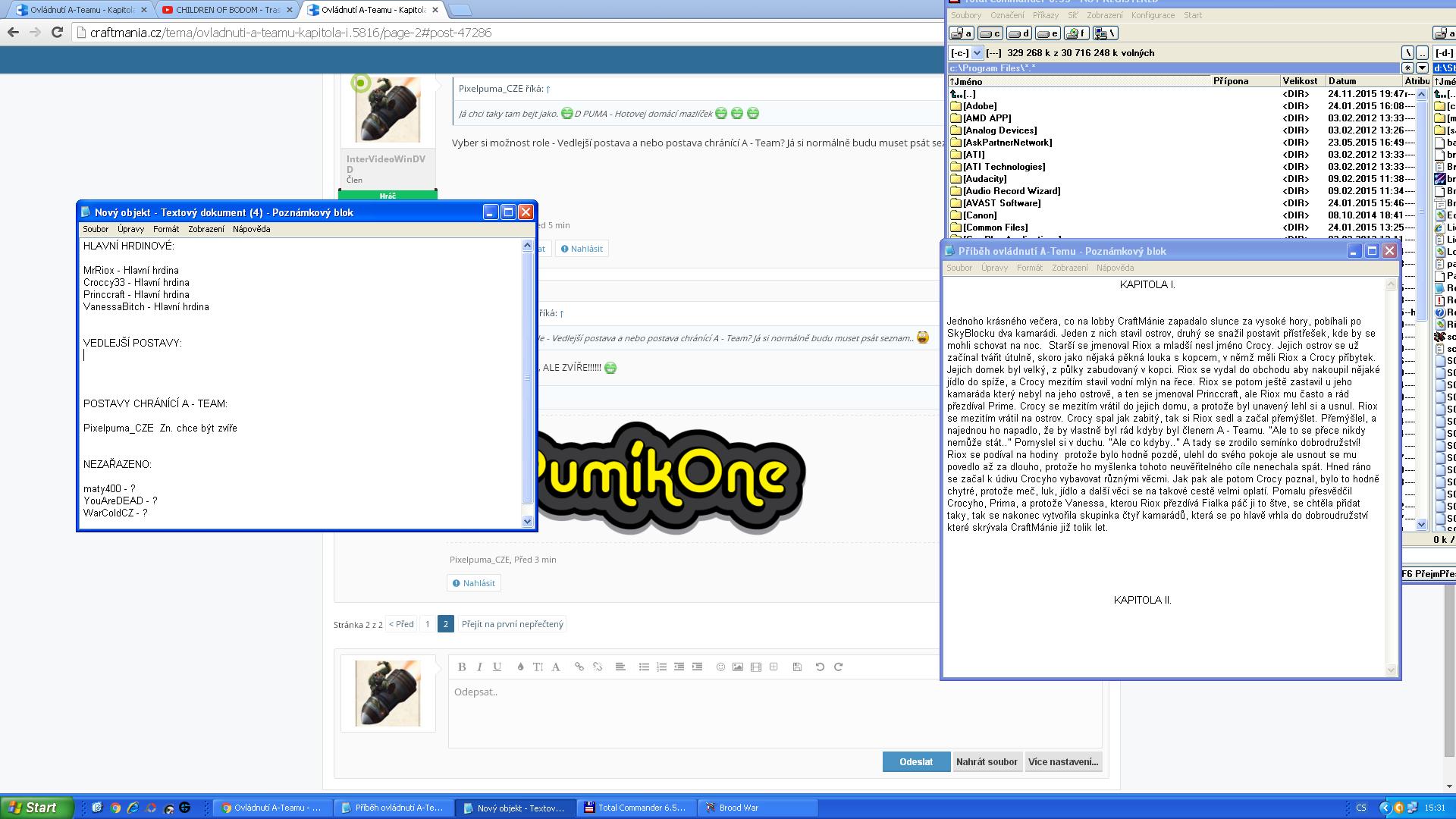Click the Italic formatting icon in reply editor

coord(479,666)
